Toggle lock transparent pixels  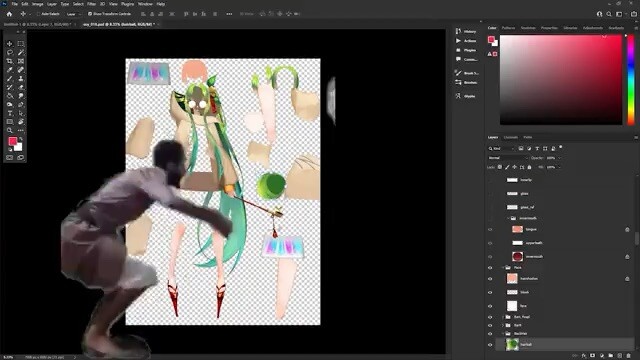500,167
